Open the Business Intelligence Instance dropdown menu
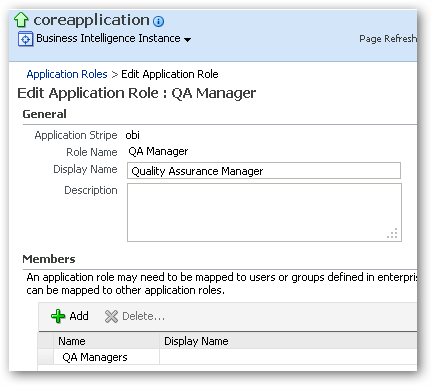 click(x=113, y=39)
